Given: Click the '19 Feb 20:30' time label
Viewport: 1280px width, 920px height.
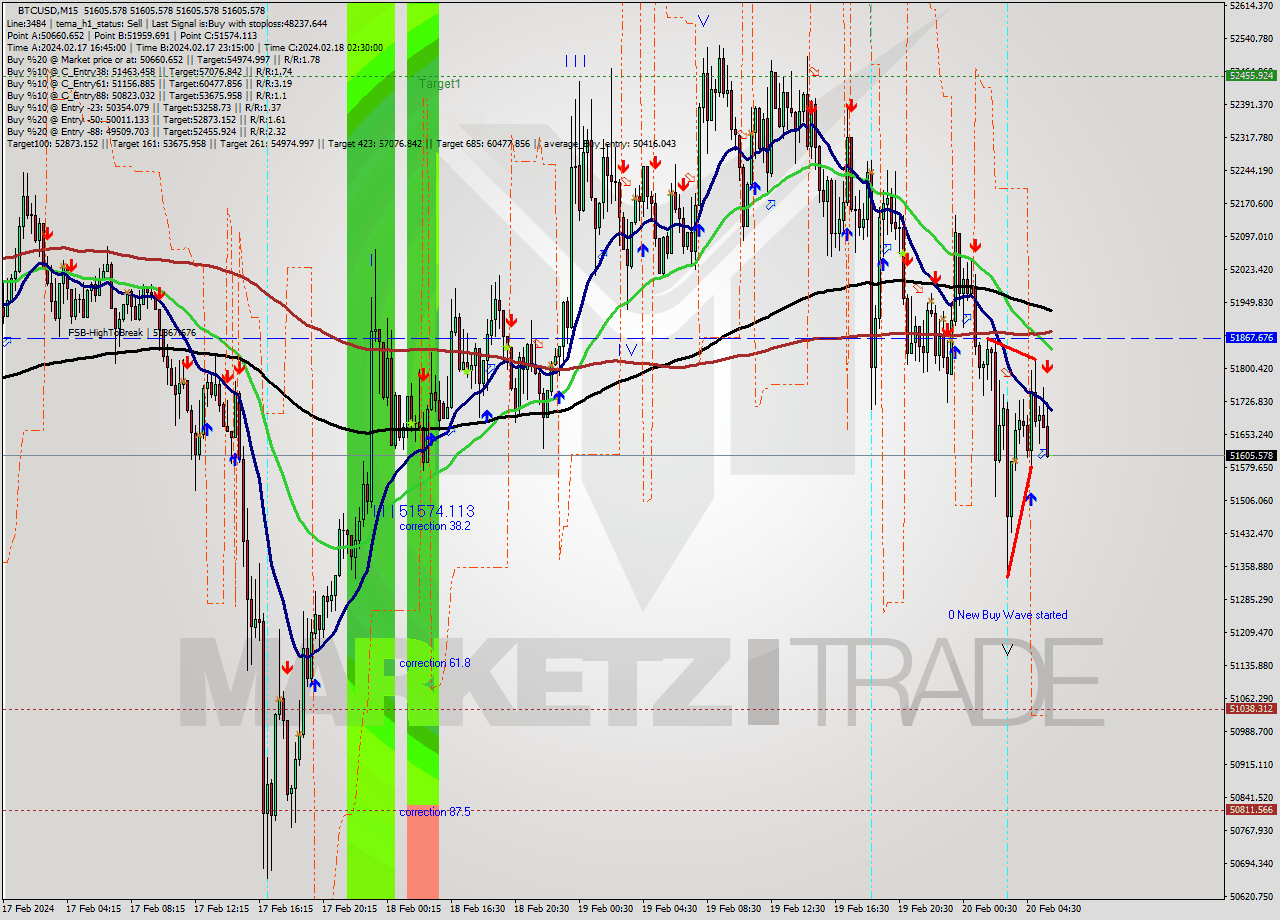Looking at the screenshot, I should point(926,909).
